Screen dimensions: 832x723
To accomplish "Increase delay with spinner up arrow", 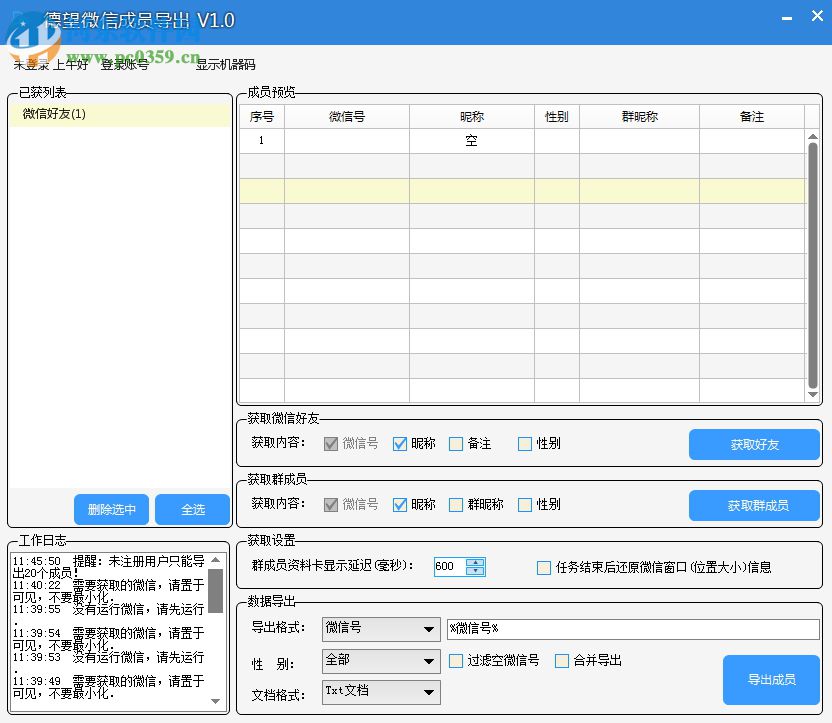I will [x=475, y=562].
